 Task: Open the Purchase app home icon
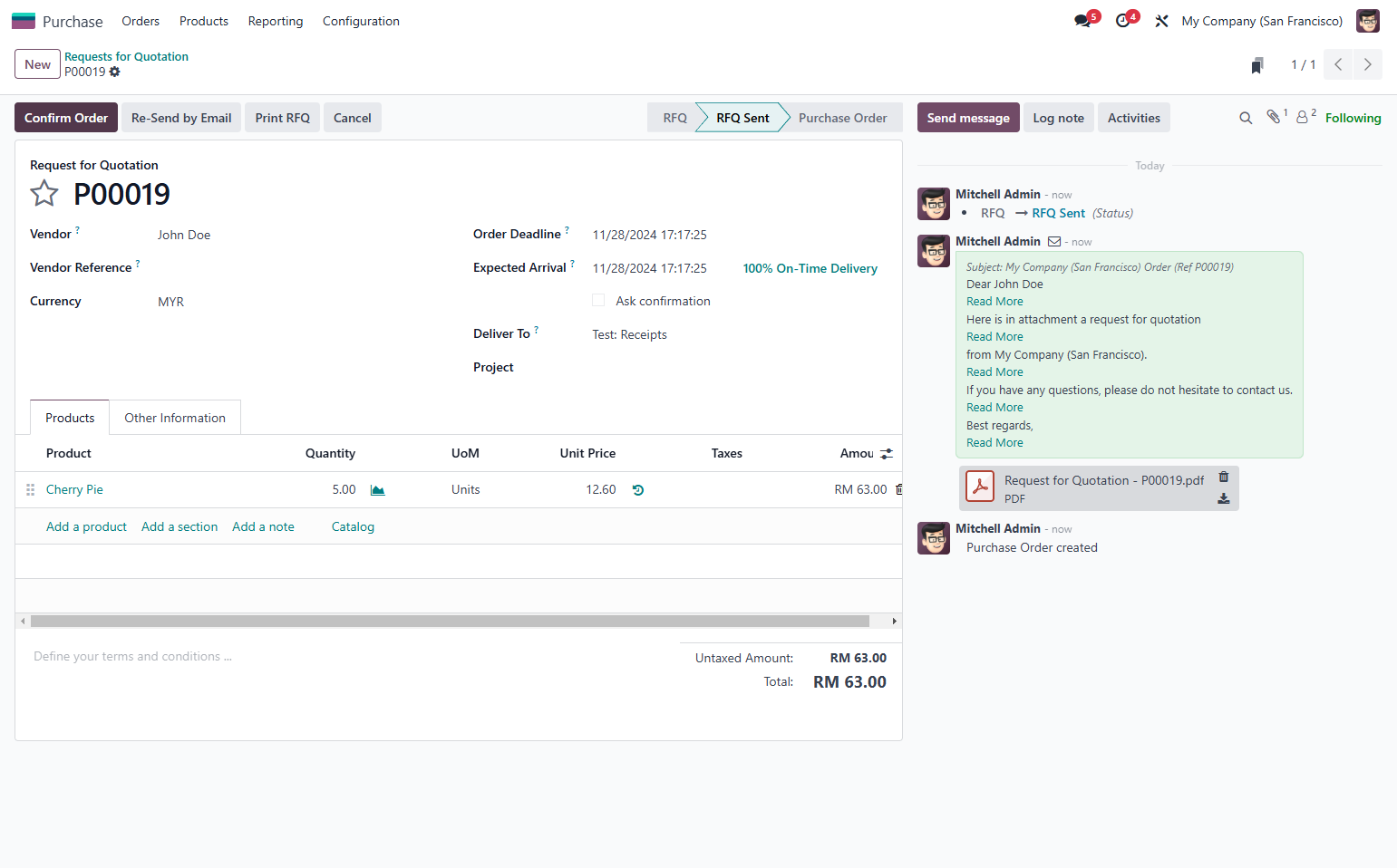[24, 21]
